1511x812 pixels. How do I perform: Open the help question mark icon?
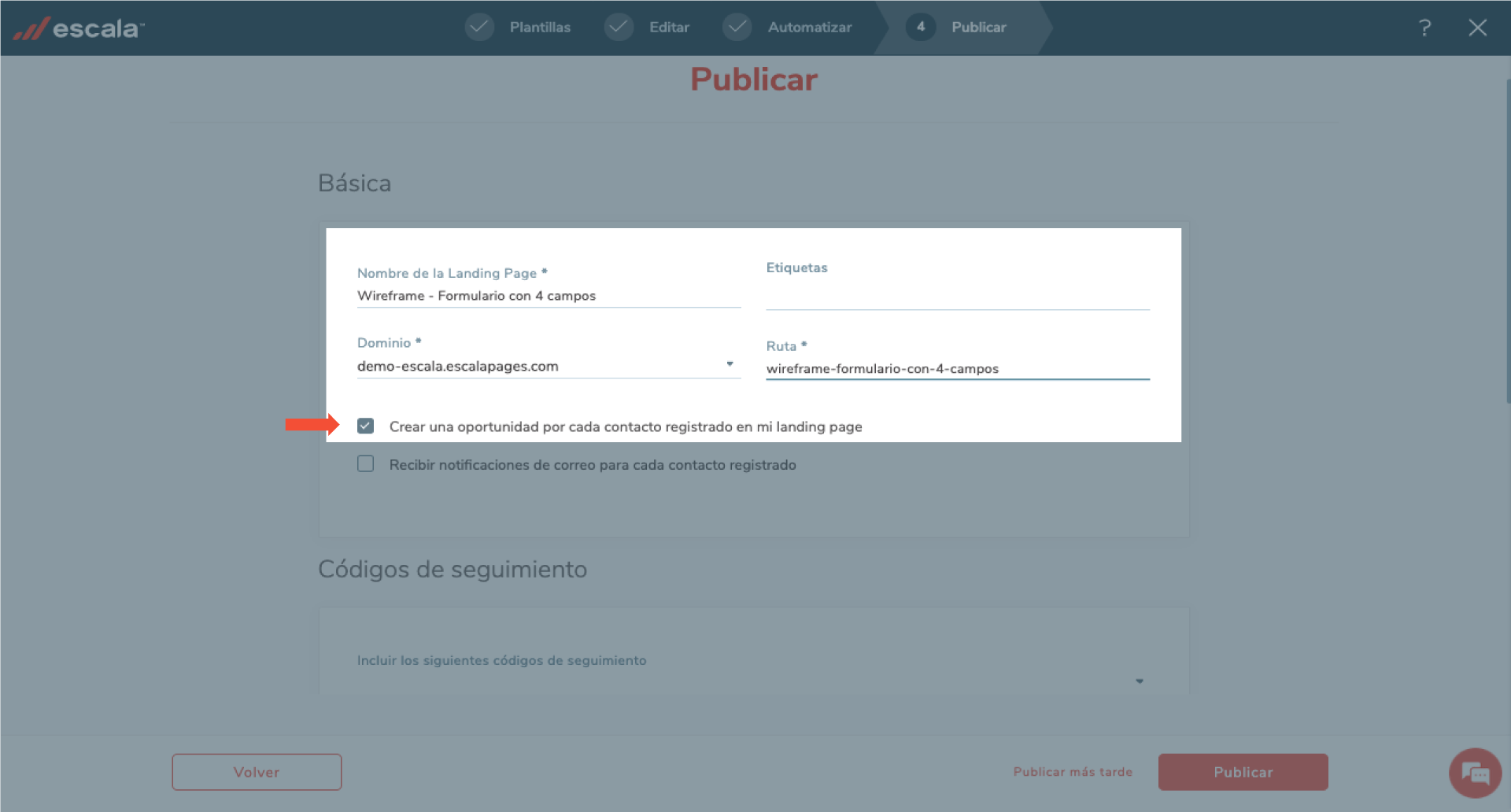1424,28
